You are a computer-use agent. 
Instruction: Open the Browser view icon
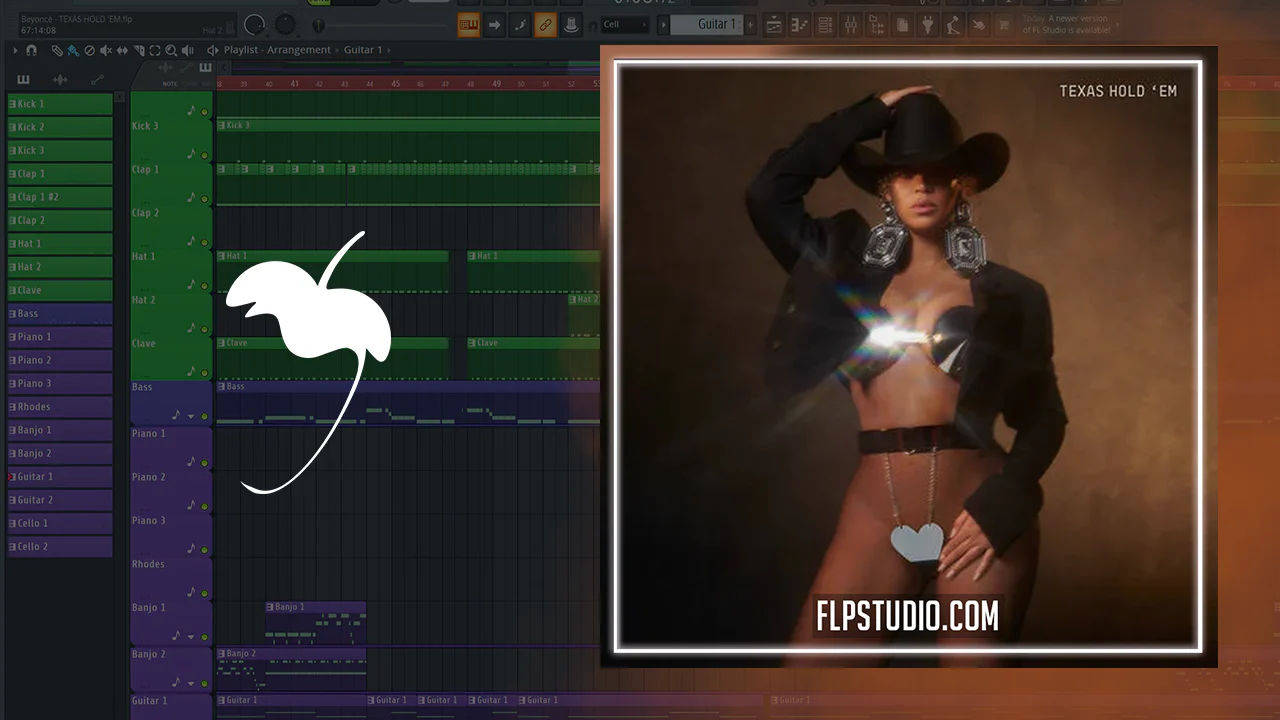coord(877,25)
